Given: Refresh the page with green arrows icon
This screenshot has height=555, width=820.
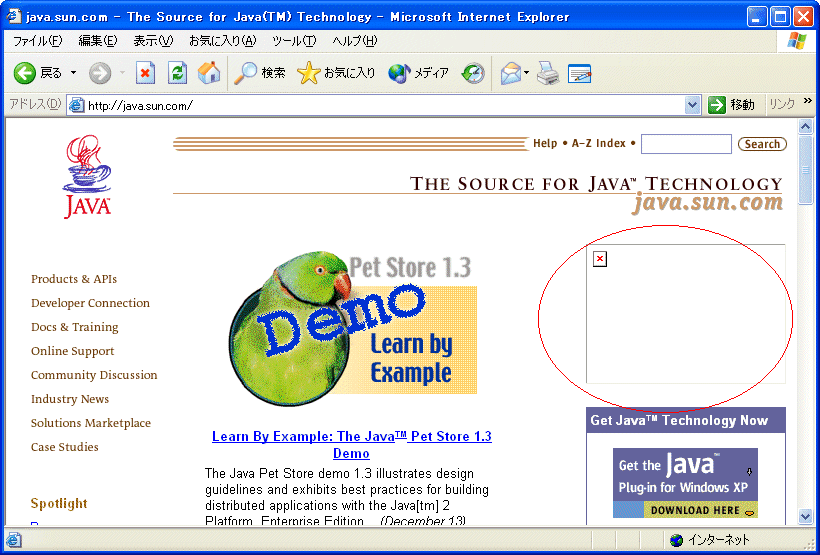Looking at the screenshot, I should click(177, 73).
